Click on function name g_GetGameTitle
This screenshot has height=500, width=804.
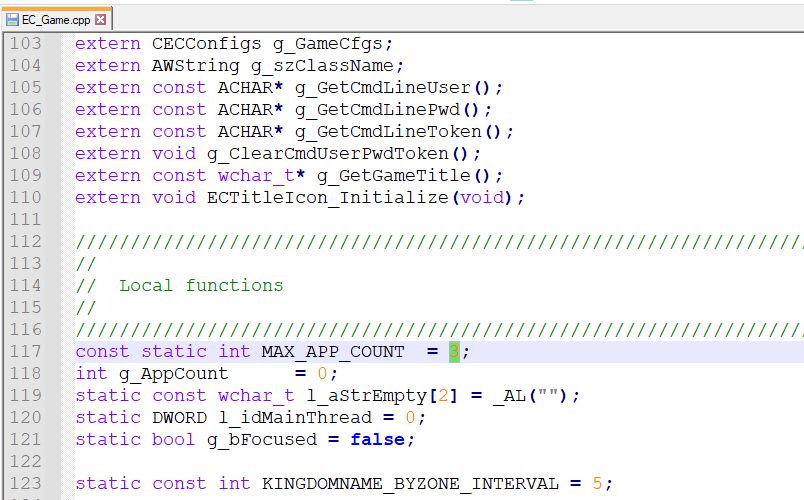tap(394, 176)
